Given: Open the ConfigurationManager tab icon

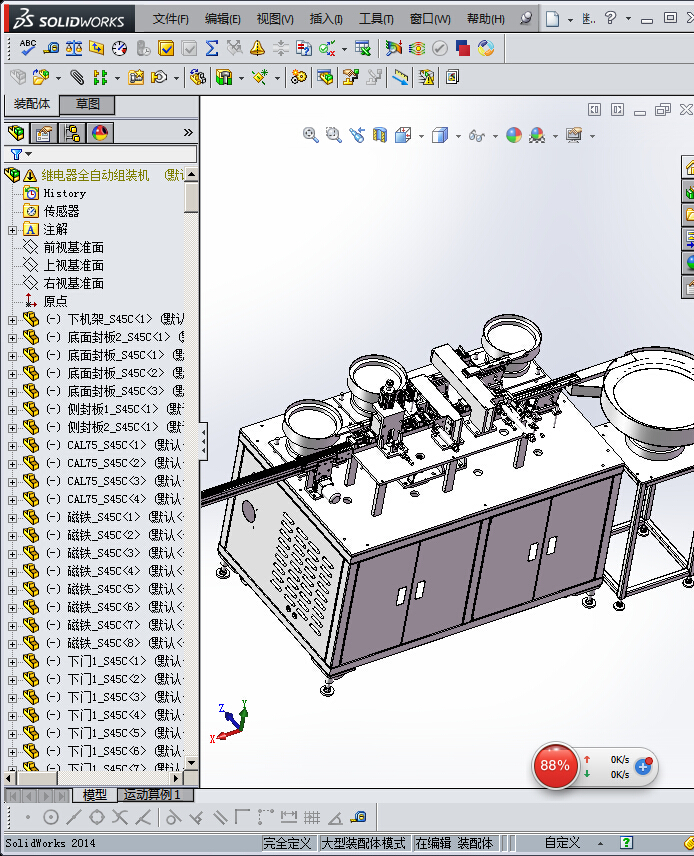Looking at the screenshot, I should pos(72,133).
